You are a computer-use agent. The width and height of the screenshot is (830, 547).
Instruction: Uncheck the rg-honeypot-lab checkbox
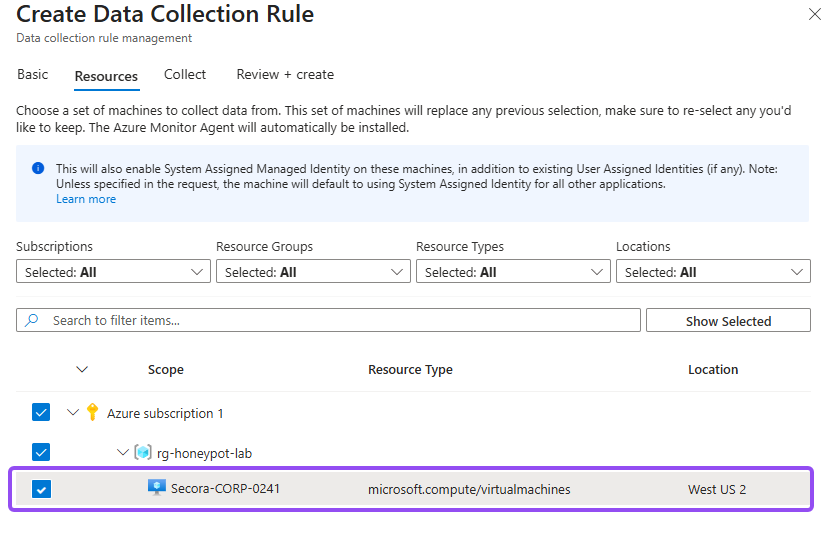coord(41,452)
